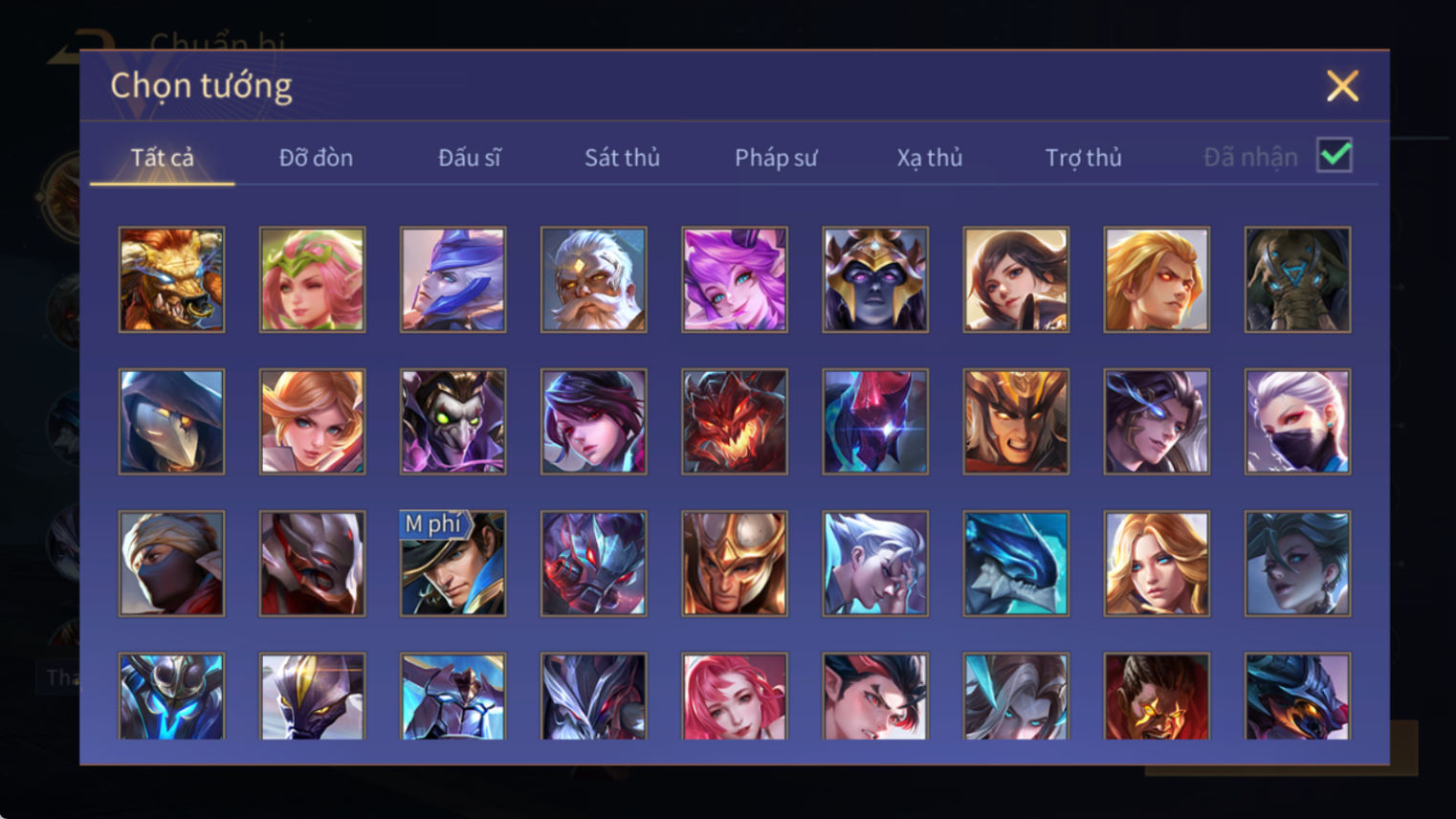Choose the hero tagged 'M phí'
The image size is (1456, 819).
452,564
